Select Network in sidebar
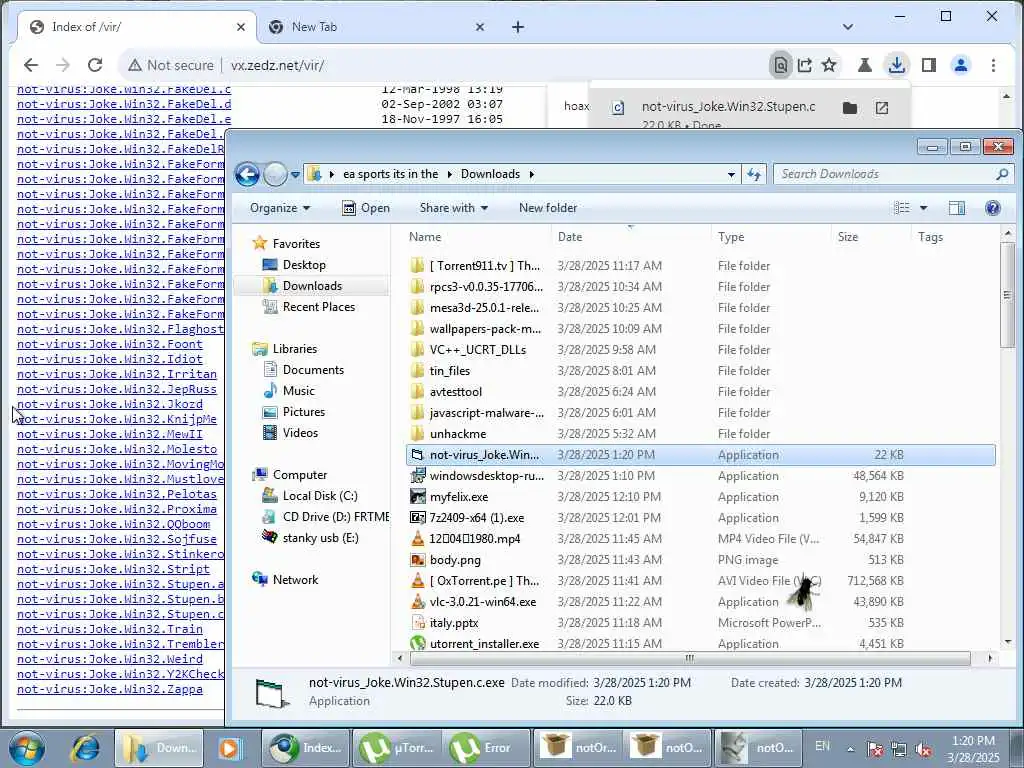1024x768 pixels. 295,579
